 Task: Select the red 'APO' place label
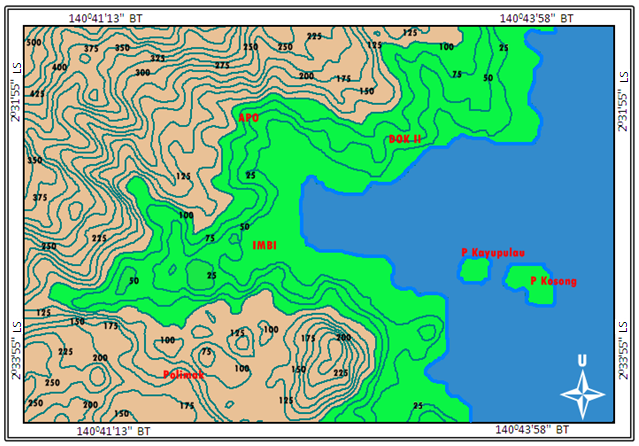click(x=249, y=118)
